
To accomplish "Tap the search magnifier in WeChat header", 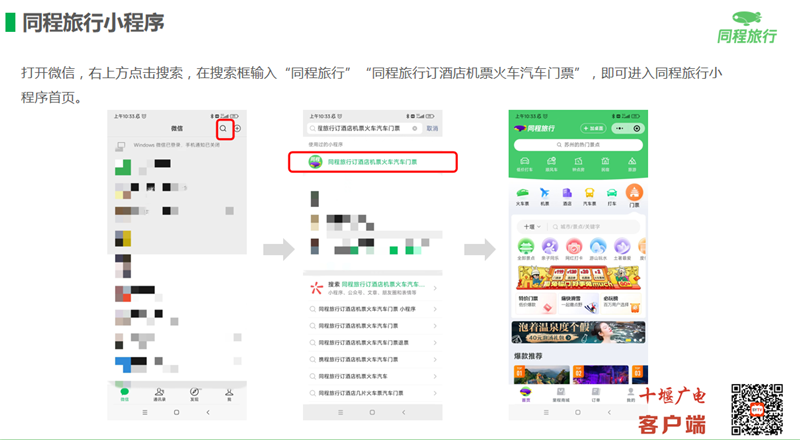I will (223, 129).
